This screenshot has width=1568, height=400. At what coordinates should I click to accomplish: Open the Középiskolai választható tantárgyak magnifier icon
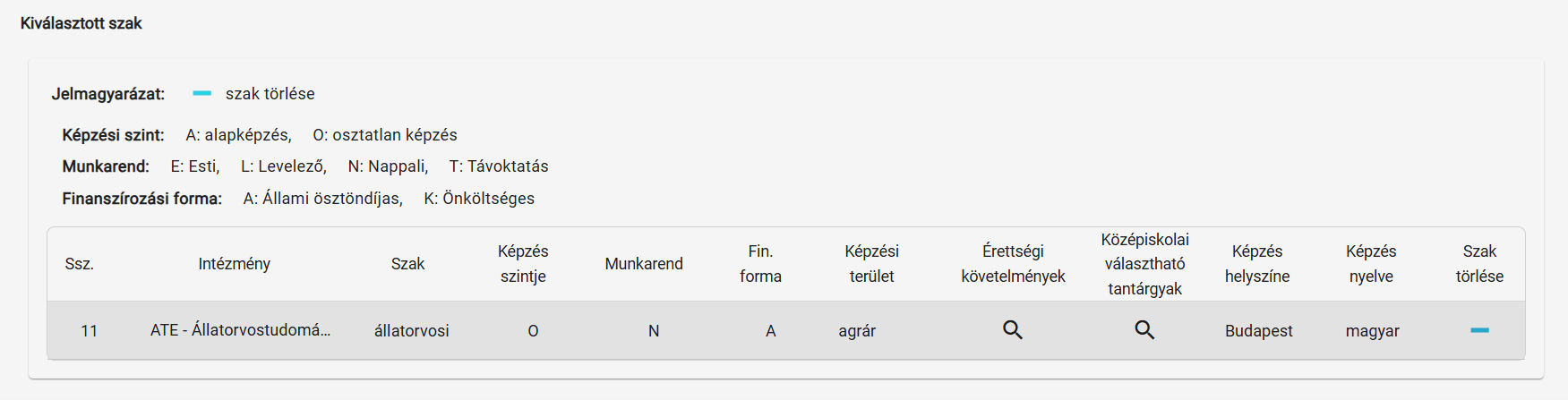[1144, 330]
